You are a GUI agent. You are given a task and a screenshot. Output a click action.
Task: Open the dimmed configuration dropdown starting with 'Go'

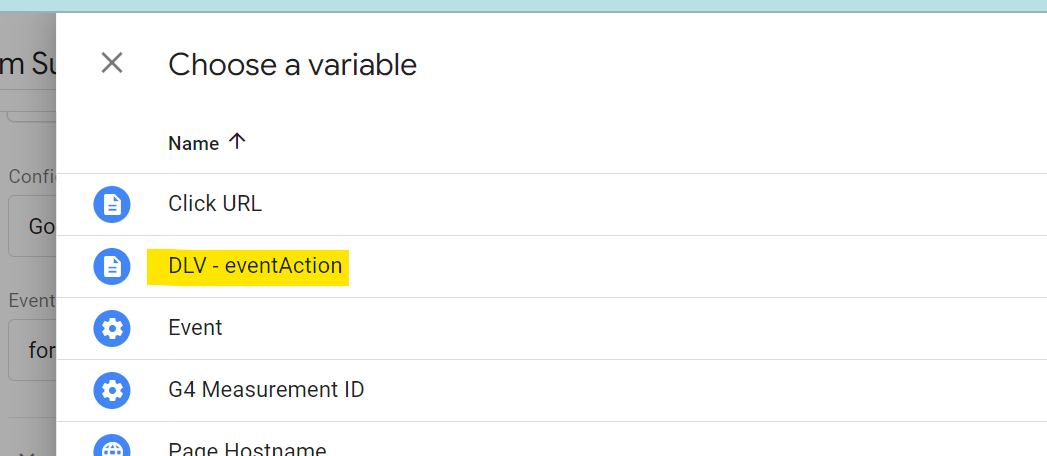coord(31,226)
